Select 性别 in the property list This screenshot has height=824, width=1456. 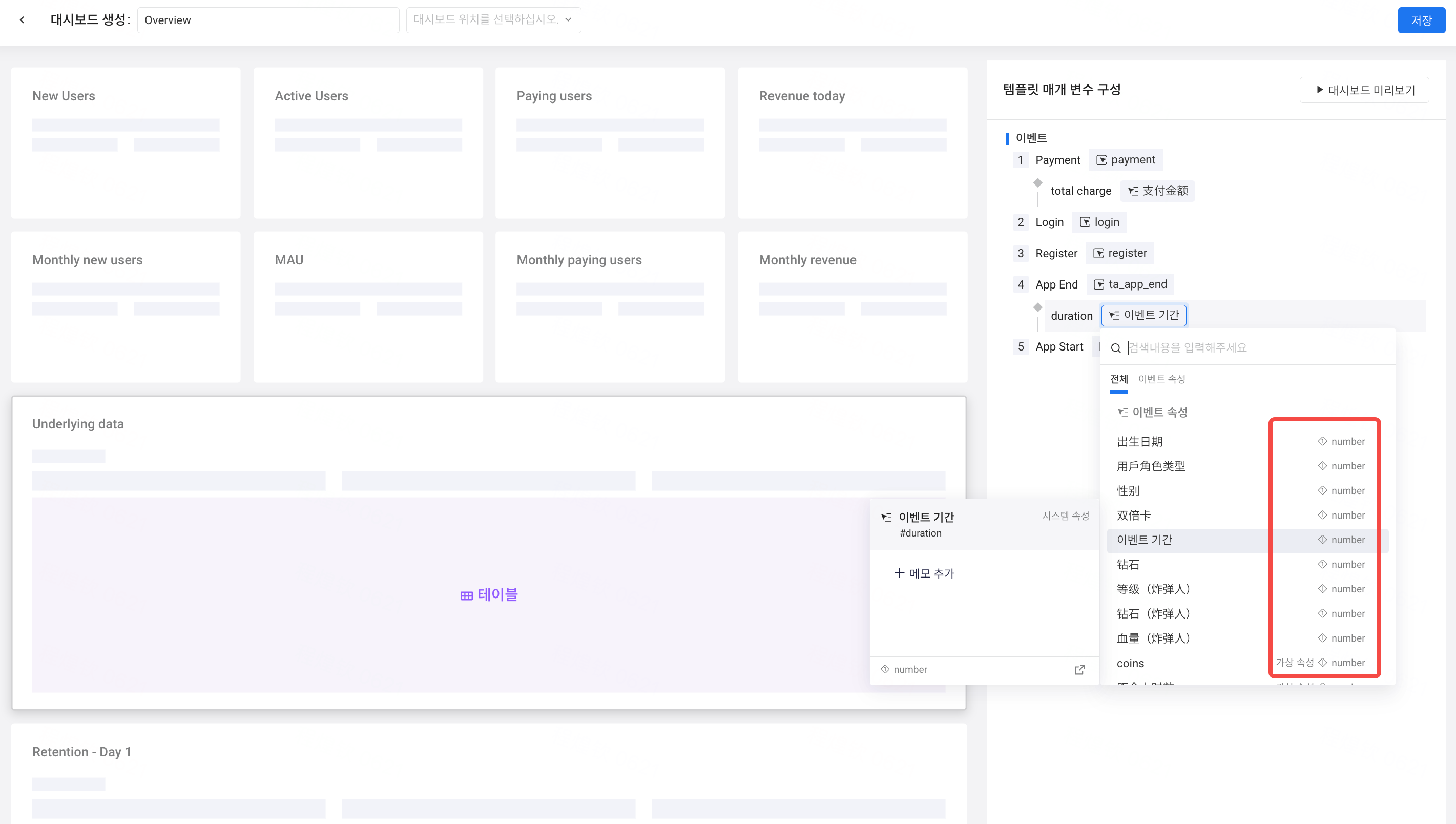[x=1247, y=491]
